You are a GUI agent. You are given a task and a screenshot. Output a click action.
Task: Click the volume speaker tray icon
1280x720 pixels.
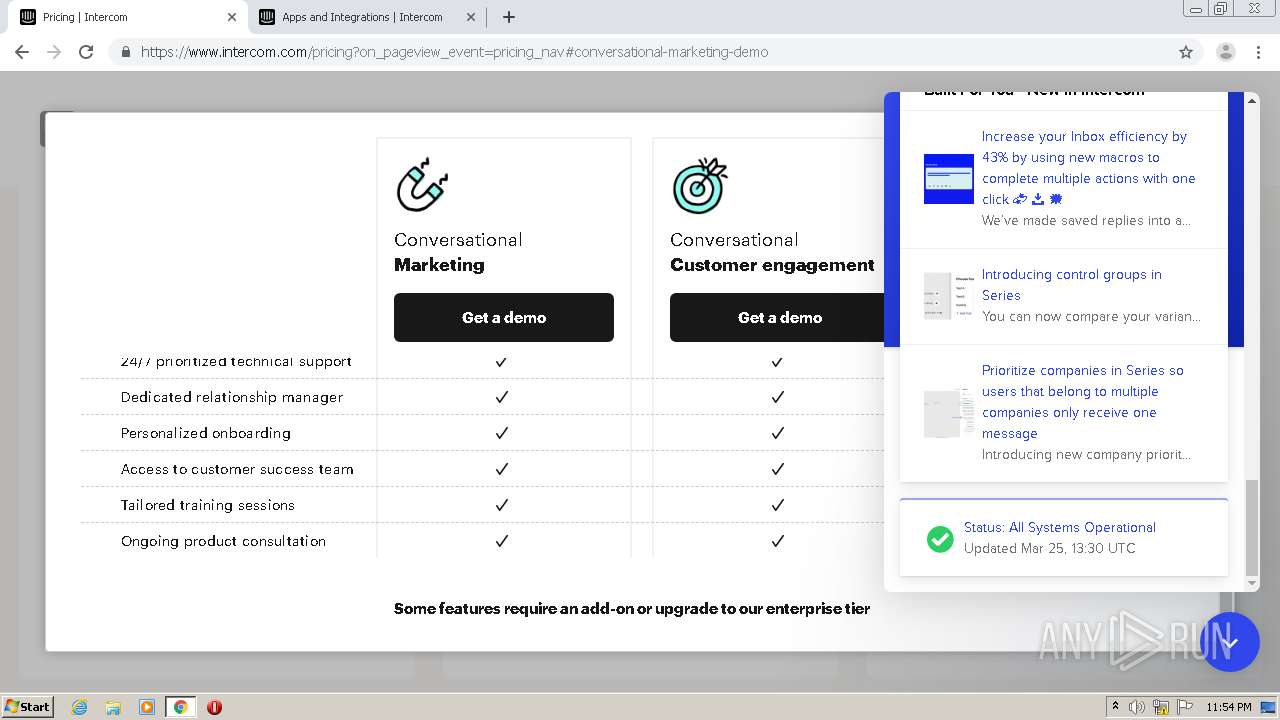[x=1137, y=707]
